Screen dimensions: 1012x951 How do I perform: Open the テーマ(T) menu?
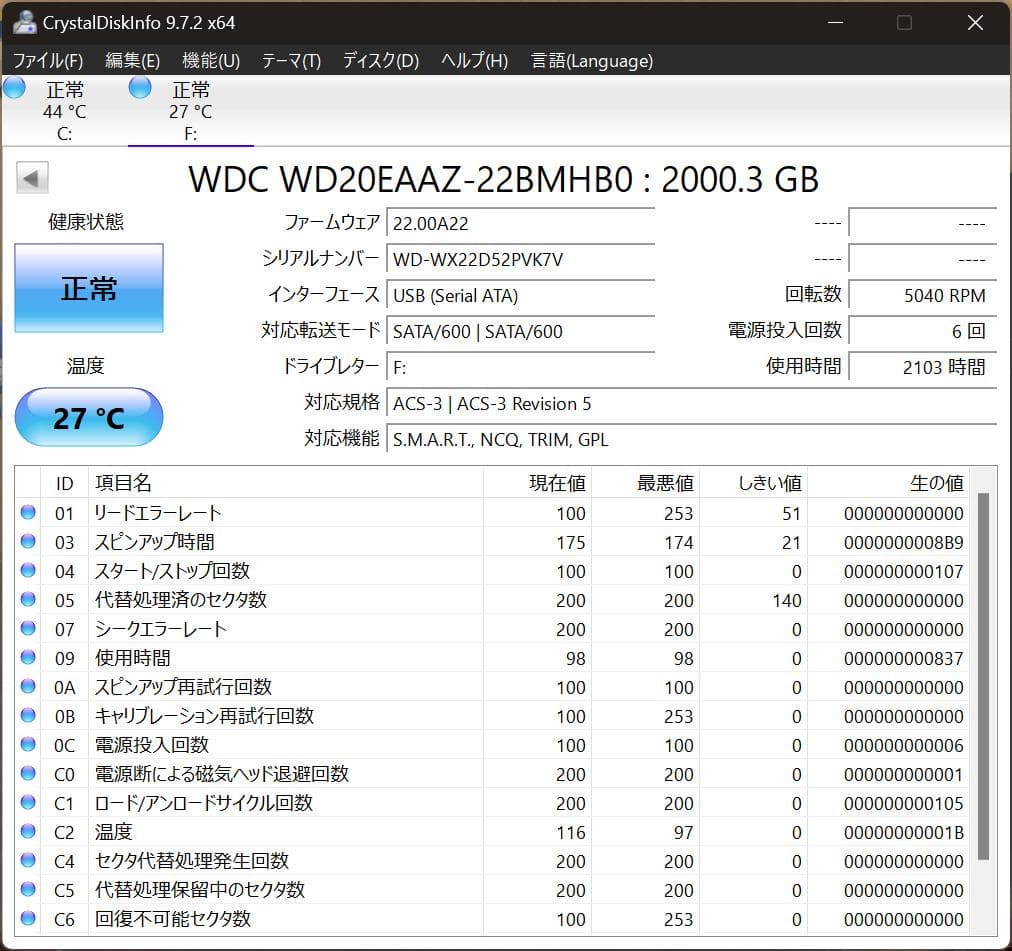click(x=291, y=61)
